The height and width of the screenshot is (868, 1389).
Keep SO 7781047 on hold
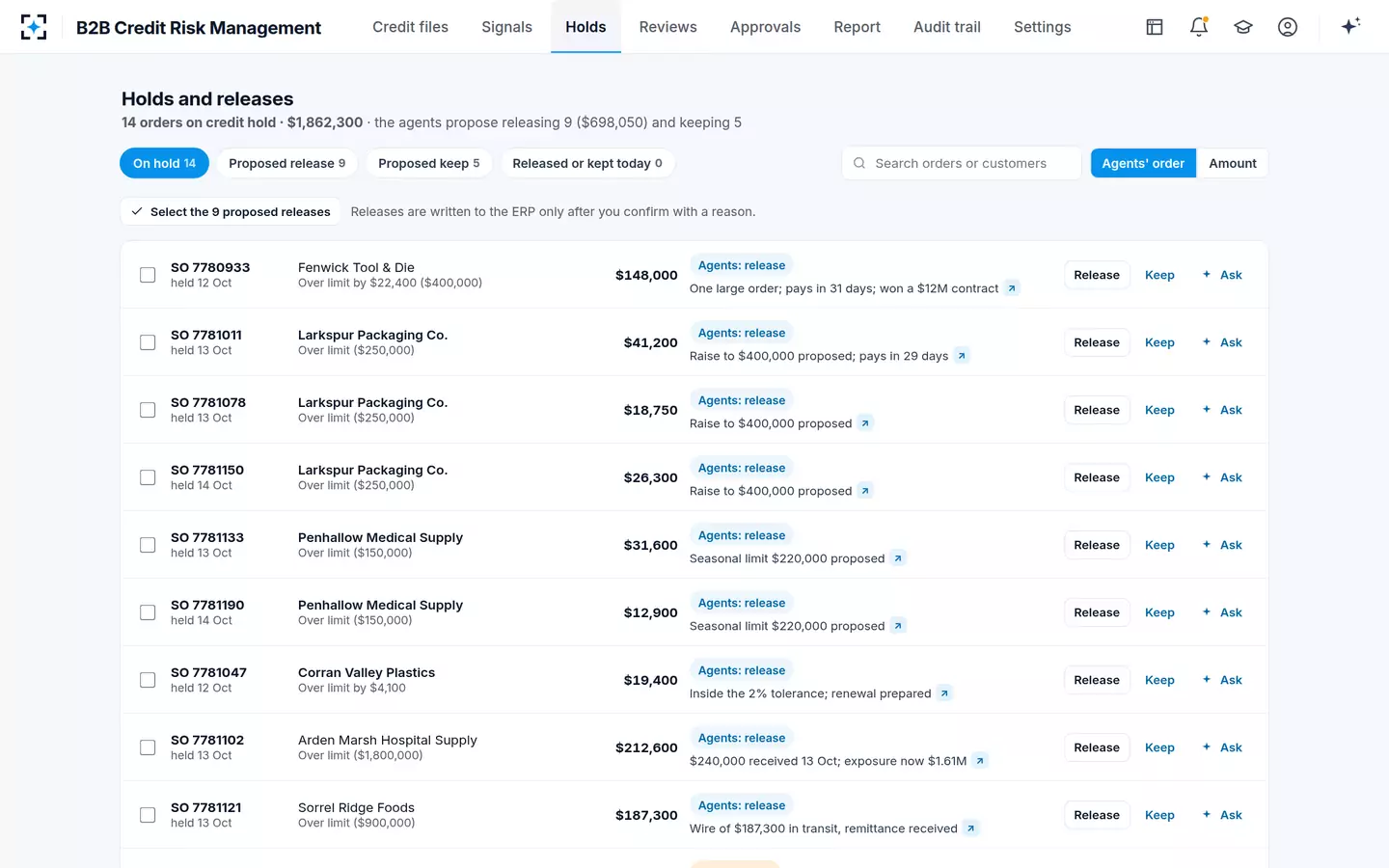[1159, 680]
